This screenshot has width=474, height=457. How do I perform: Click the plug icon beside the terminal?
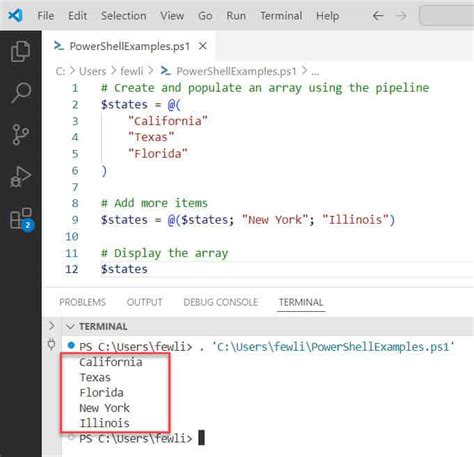click(52, 344)
